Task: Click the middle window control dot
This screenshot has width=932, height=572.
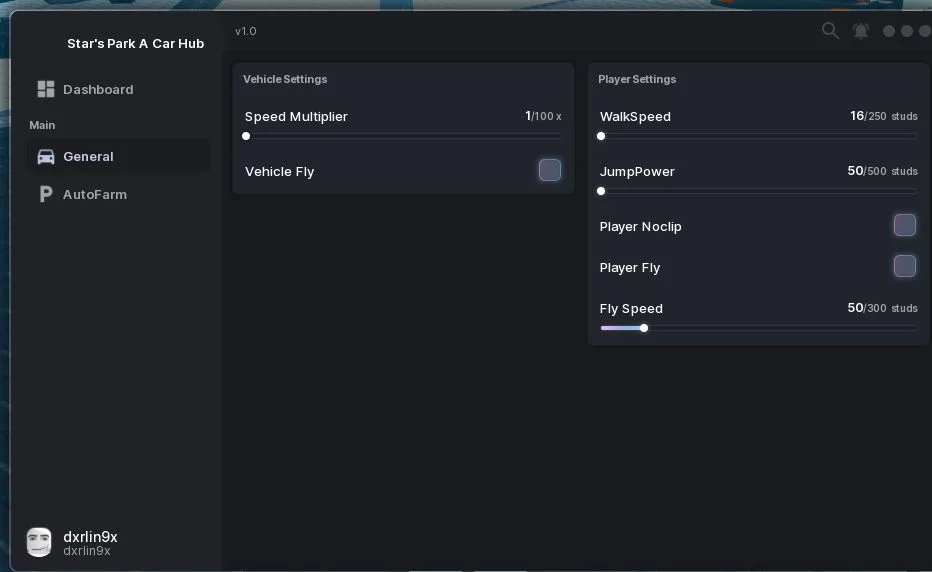Action: [x=907, y=31]
